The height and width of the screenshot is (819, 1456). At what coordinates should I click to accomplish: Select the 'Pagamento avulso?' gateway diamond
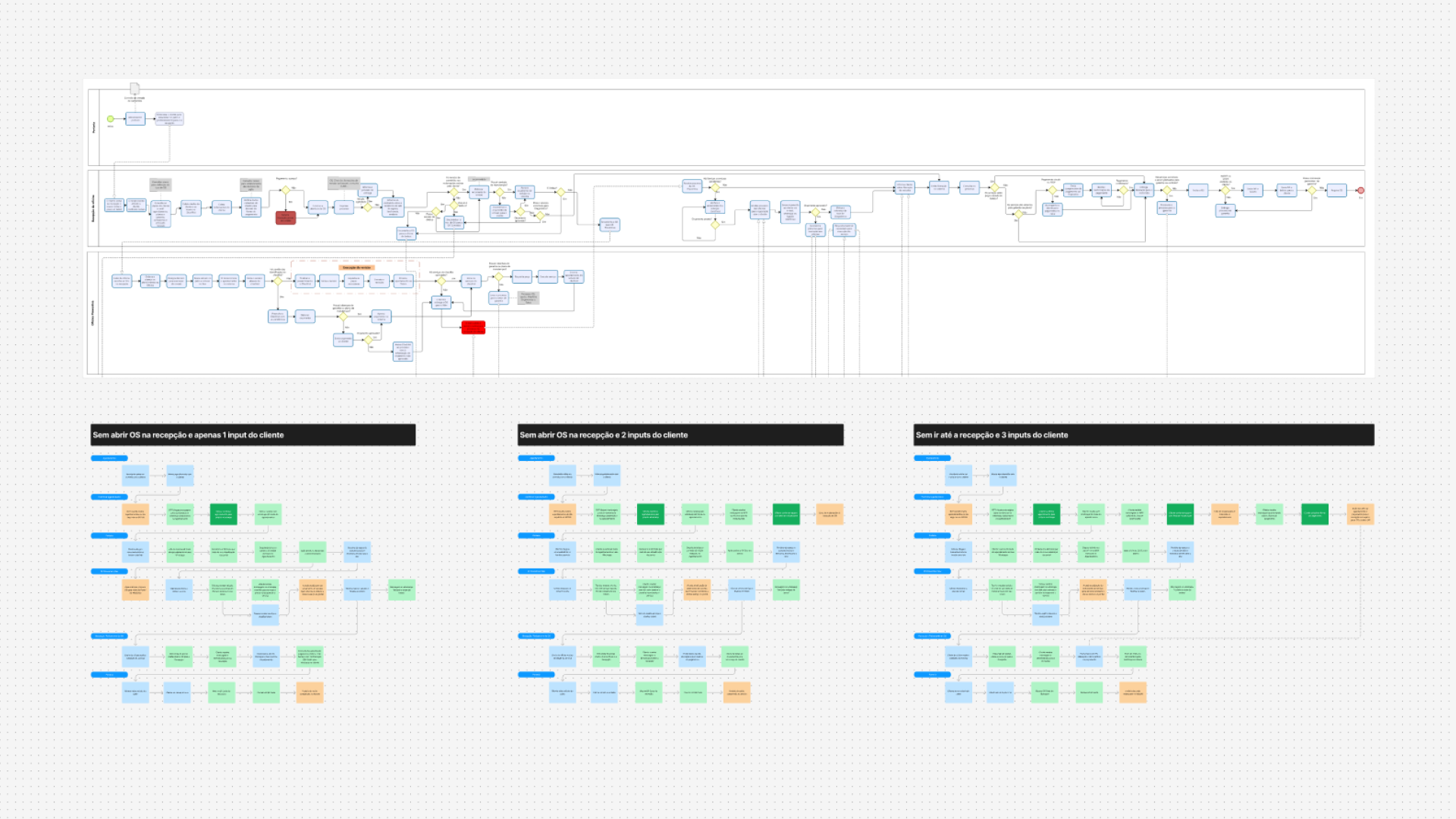click(x=286, y=190)
